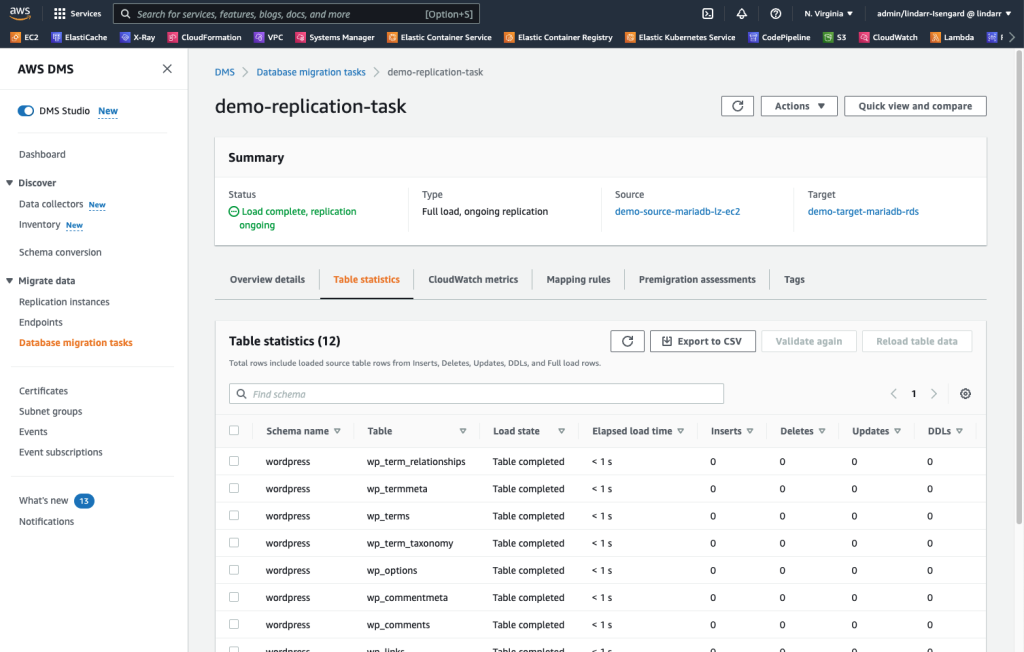Open table preferences gear icon
Image resolution: width=1024 pixels, height=652 pixels.
[x=965, y=394]
